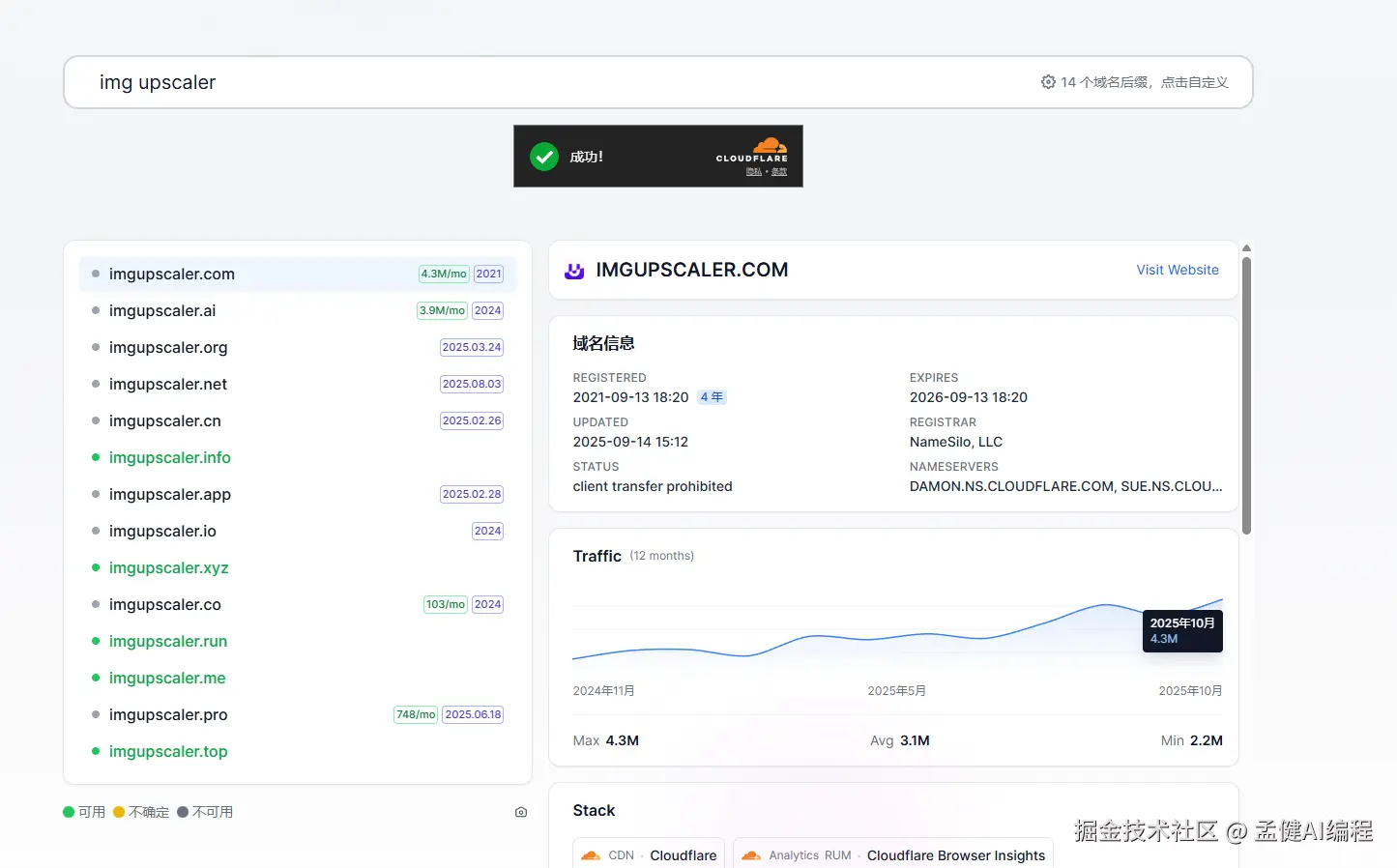Click the 2021 year badge on imgupscaler.com

pos(489,274)
